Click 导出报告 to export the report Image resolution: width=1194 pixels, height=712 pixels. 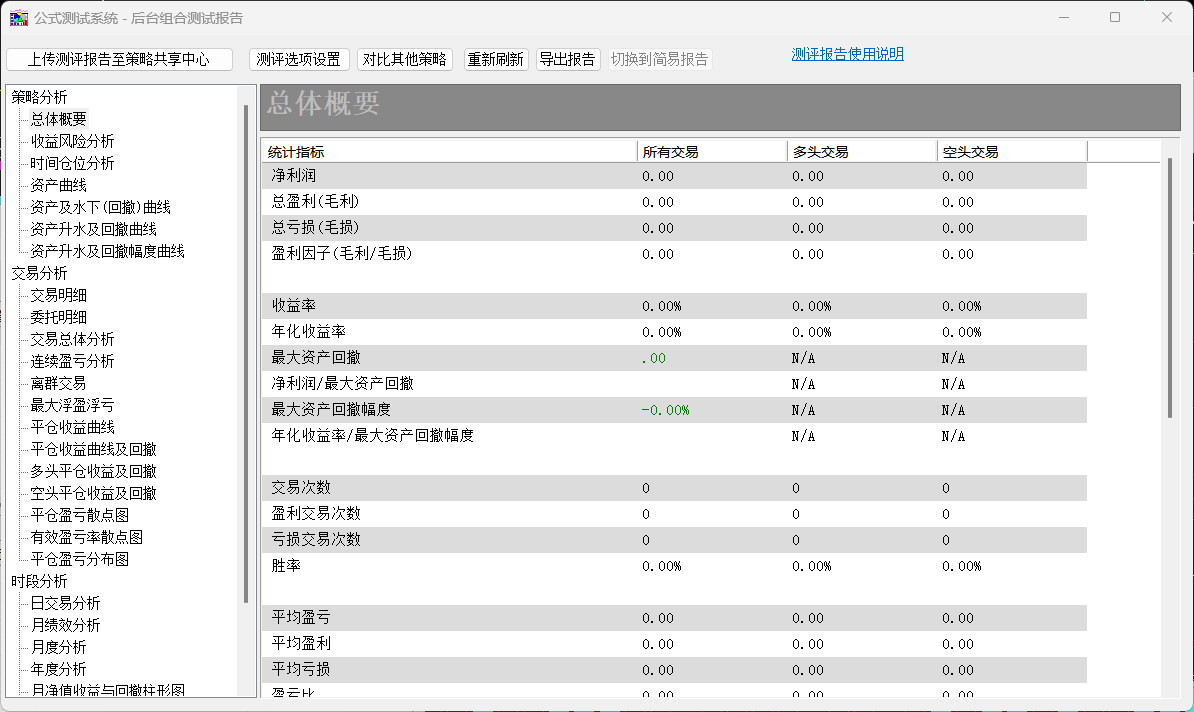[x=567, y=59]
